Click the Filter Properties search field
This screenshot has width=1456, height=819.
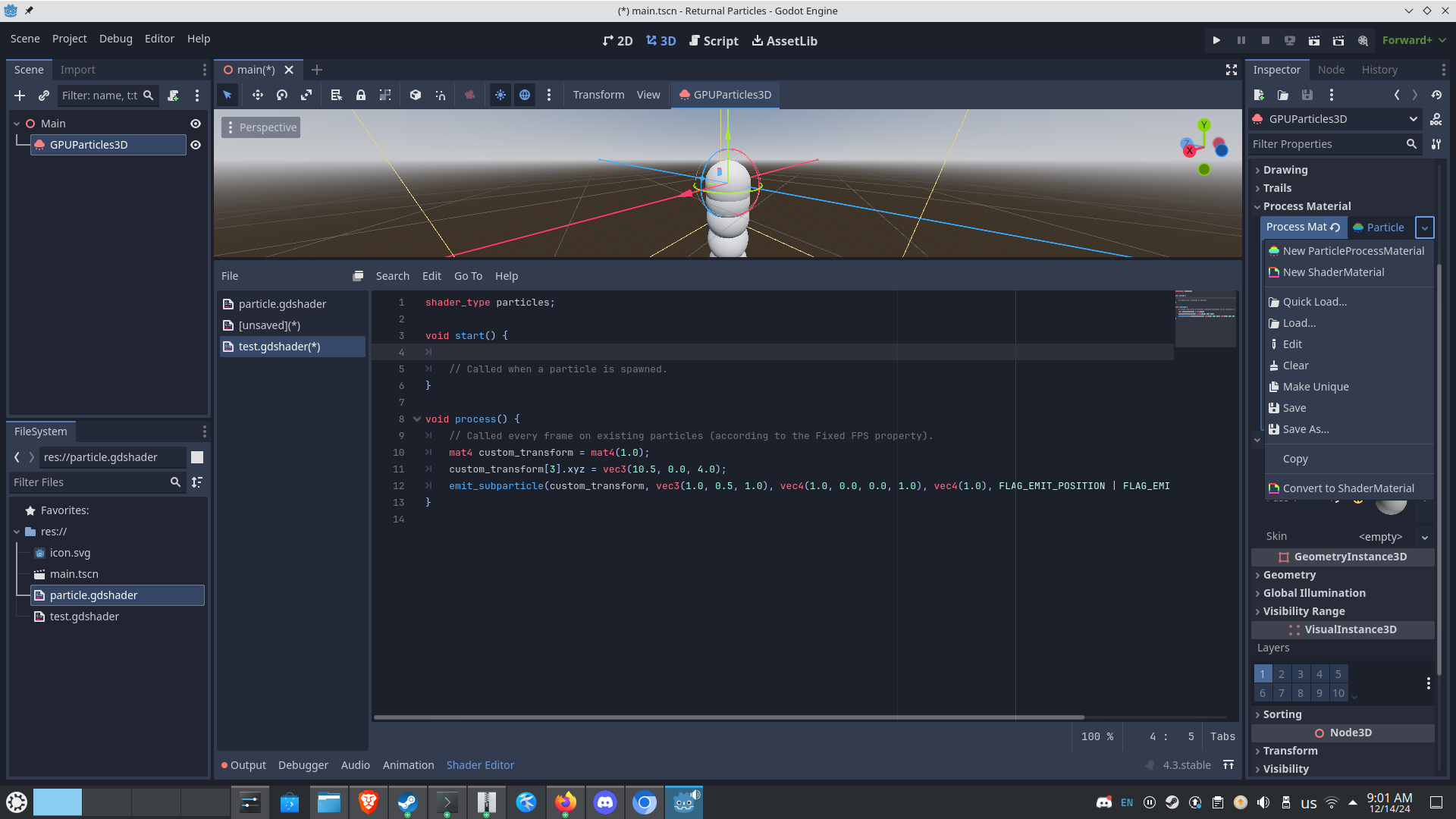(1327, 144)
